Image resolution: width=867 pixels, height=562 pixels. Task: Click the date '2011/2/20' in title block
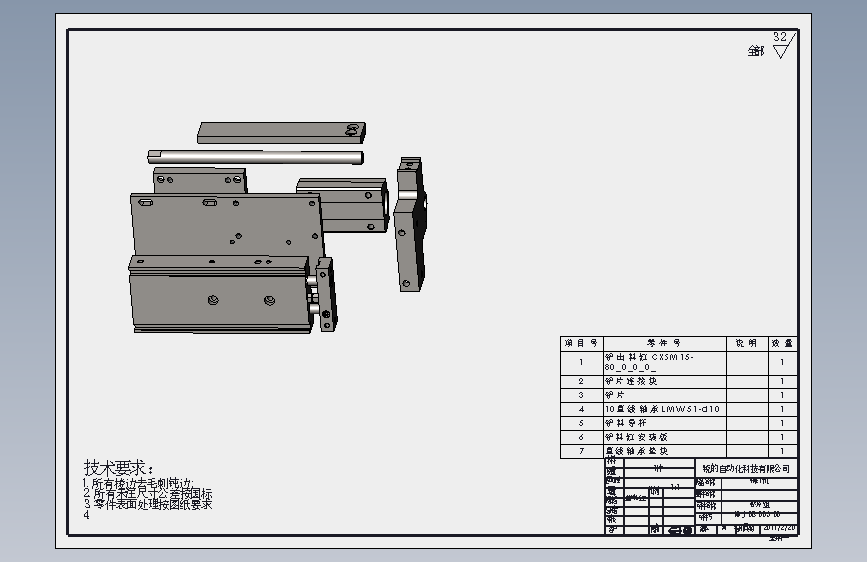pyautogui.click(x=780, y=528)
